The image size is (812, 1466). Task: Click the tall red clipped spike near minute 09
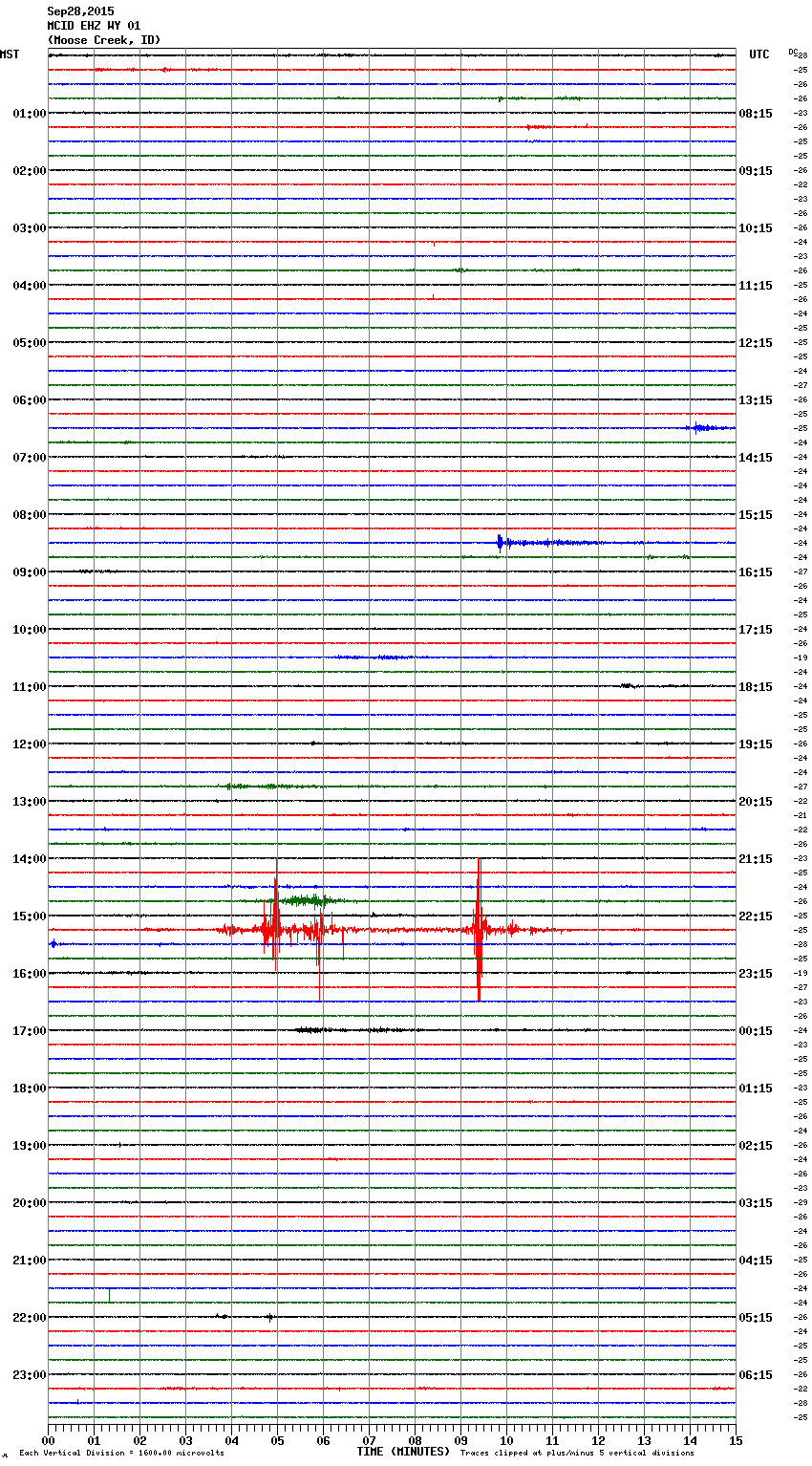pyautogui.click(x=479, y=930)
